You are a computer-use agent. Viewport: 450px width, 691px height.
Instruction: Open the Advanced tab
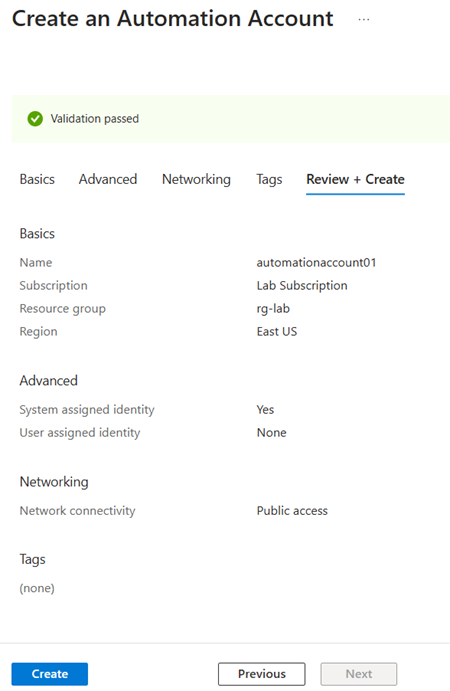point(108,179)
